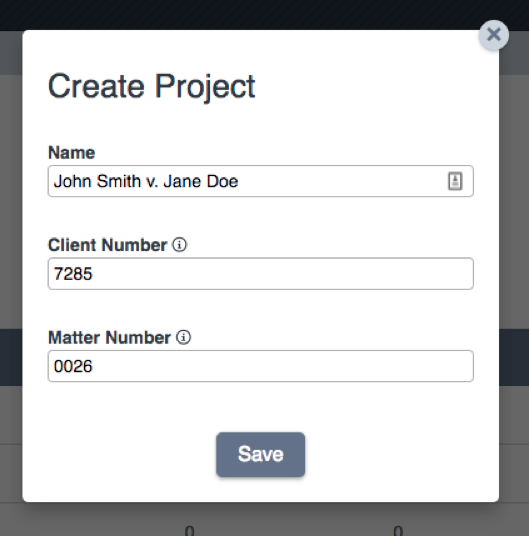Save the new project
The image size is (529, 536).
[x=260, y=454]
